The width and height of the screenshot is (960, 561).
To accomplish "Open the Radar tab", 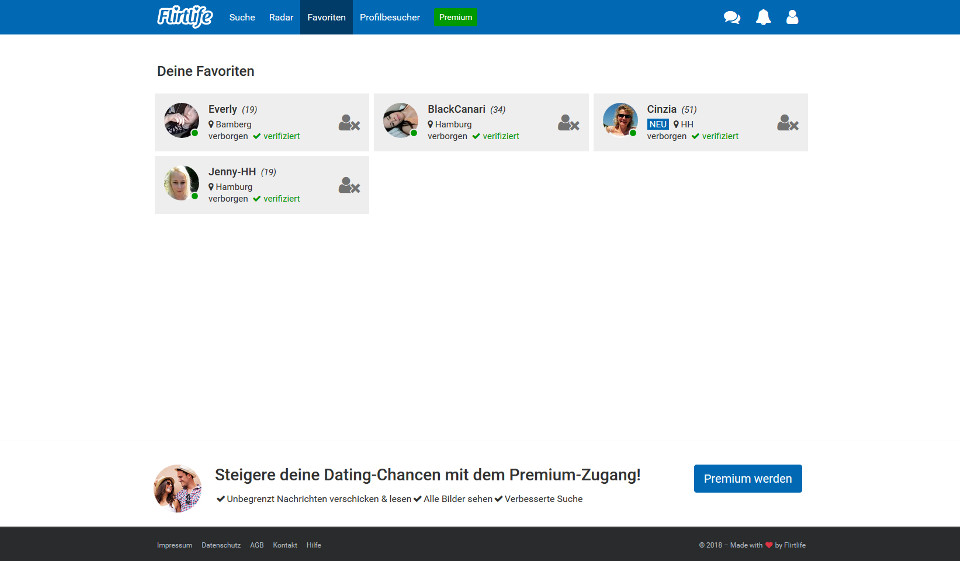I will [x=281, y=17].
